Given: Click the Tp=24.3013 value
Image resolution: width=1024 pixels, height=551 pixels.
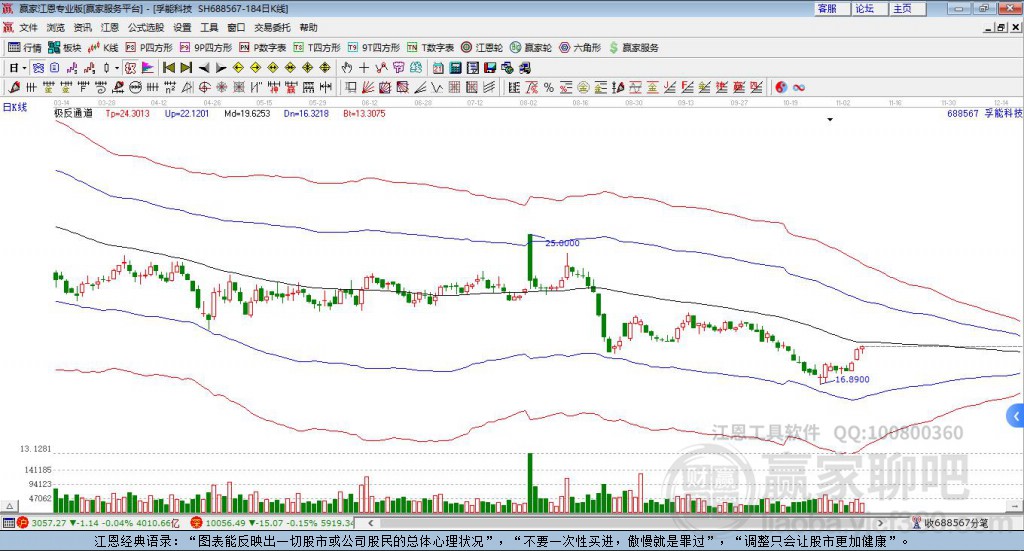Looking at the screenshot, I should [x=127, y=114].
